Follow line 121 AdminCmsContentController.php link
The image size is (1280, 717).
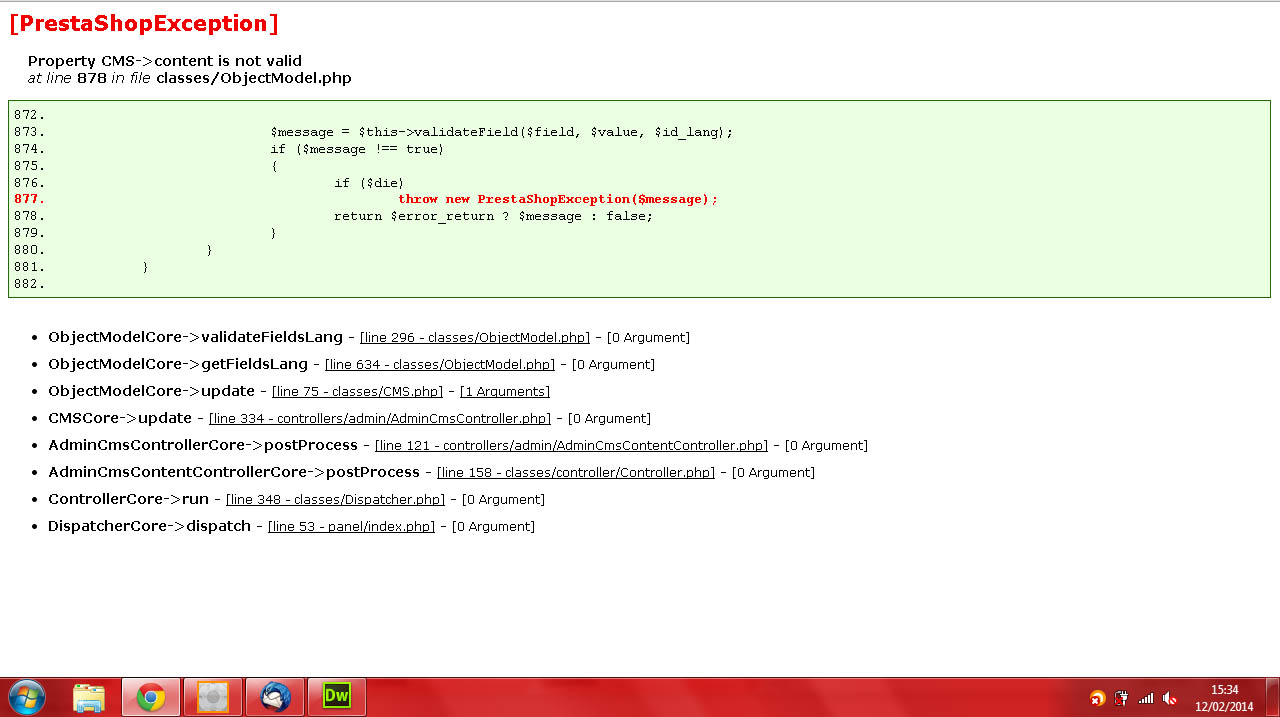coord(571,446)
